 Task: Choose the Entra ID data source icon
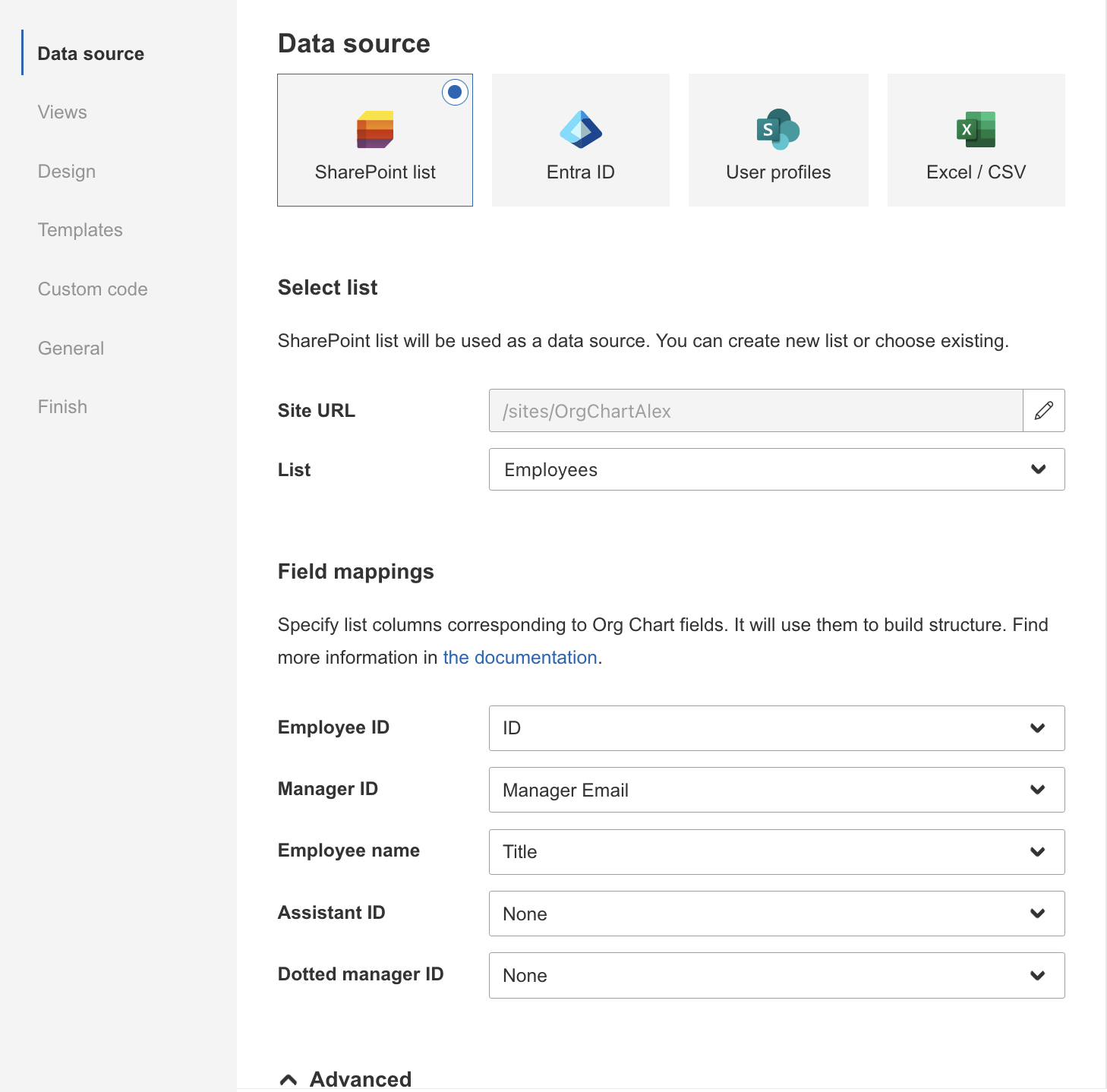[x=580, y=140]
